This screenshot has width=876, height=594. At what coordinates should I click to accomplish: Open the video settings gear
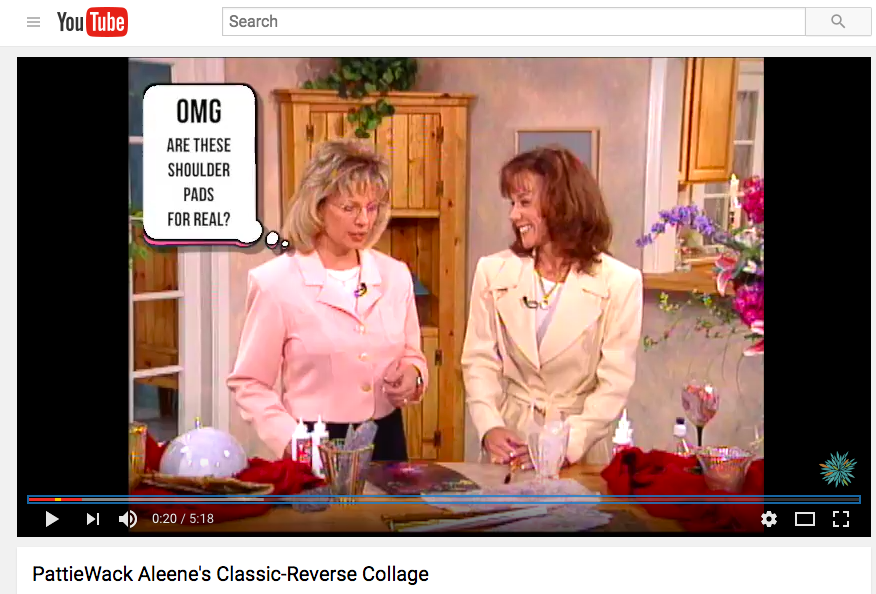(769, 519)
